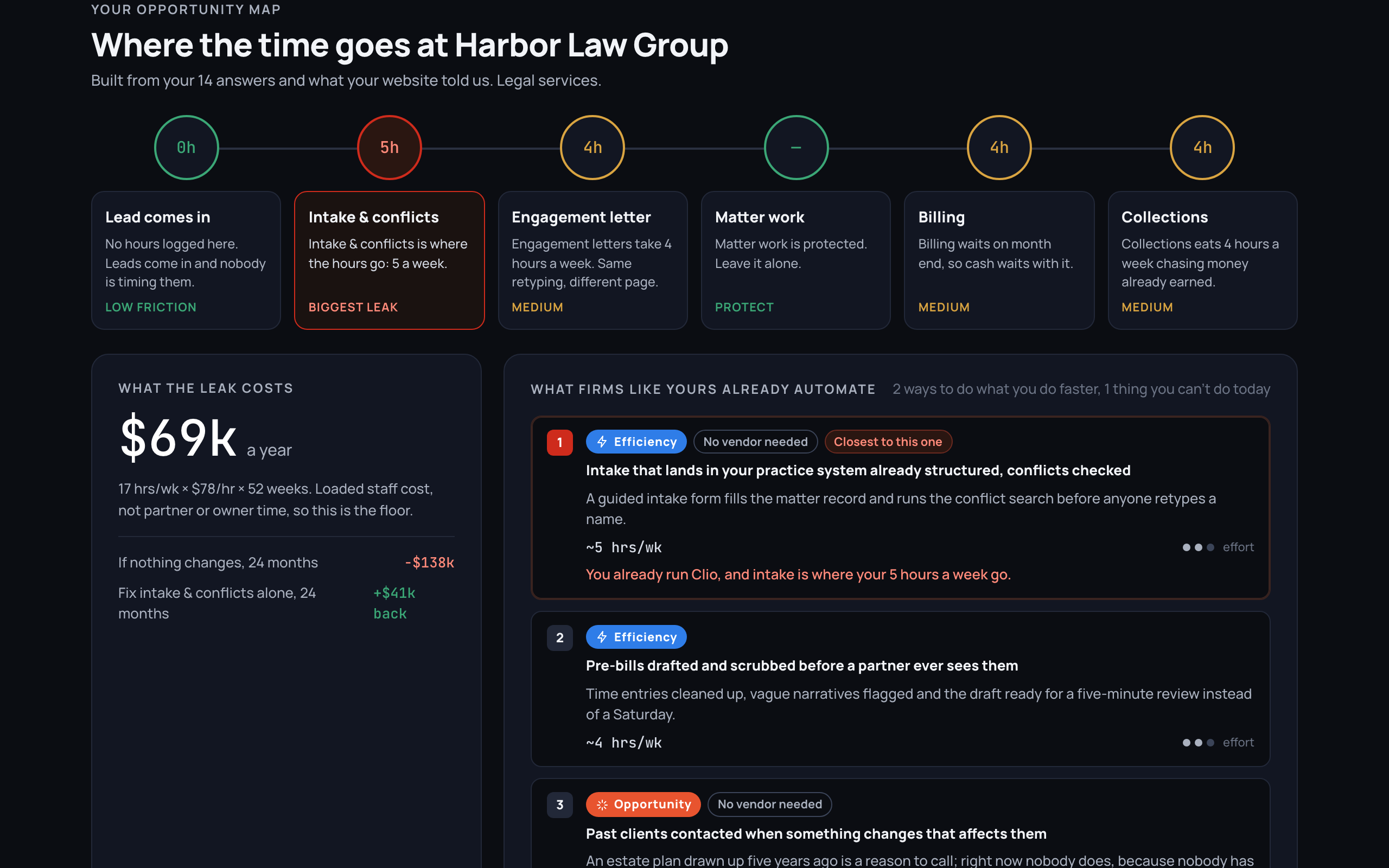Viewport: 1389px width, 868px height.
Task: Click the Efficiency tag on the intake recommendation
Action: point(636,442)
